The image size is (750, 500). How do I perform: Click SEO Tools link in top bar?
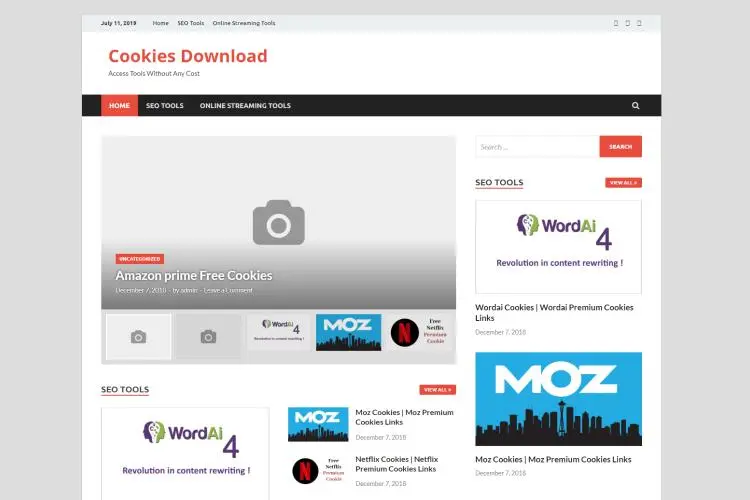pos(190,23)
